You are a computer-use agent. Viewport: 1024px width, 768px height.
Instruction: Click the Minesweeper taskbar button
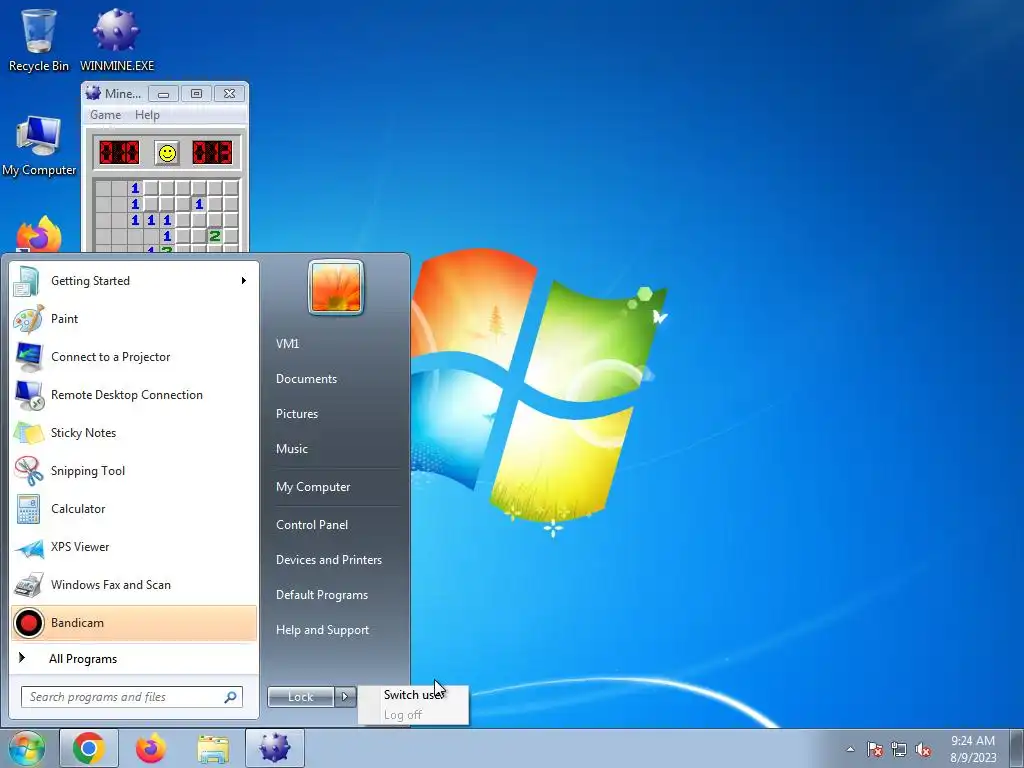[x=275, y=748]
